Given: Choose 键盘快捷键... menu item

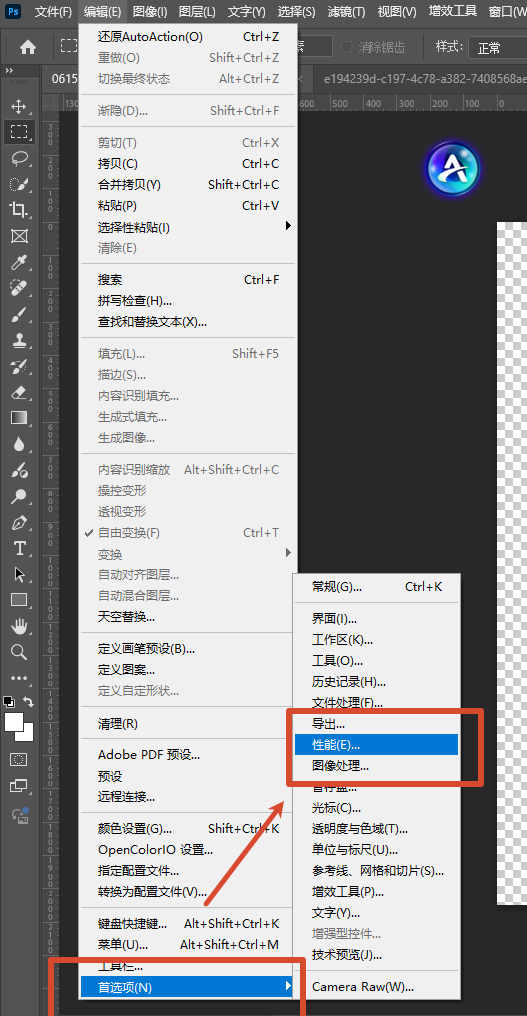Looking at the screenshot, I should click(187, 923).
